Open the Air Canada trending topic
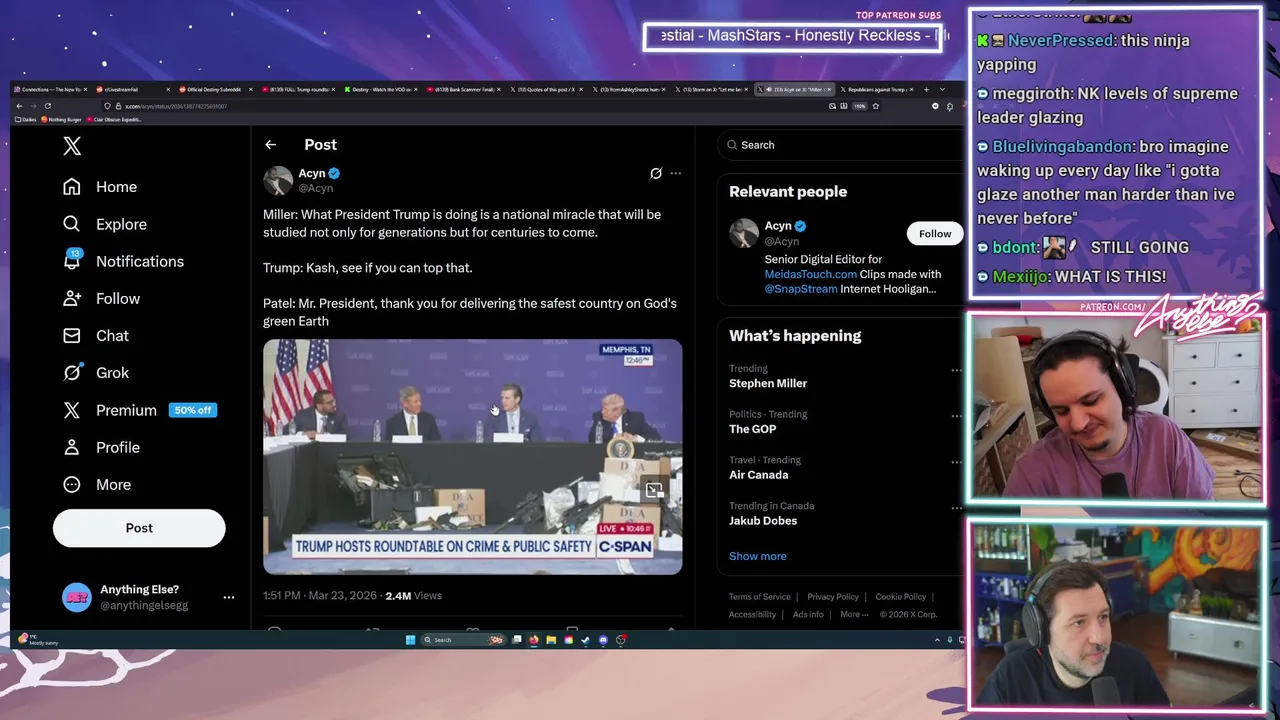 (759, 475)
